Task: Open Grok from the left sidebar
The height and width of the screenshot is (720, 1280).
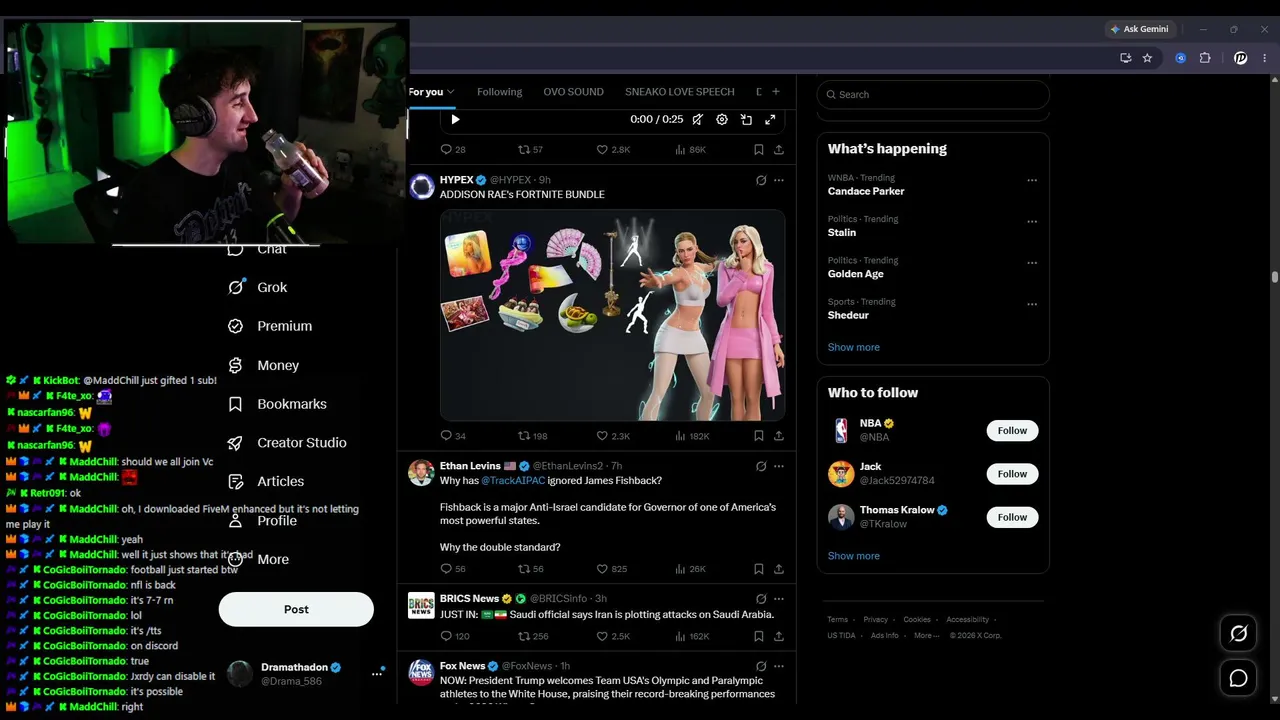Action: [258, 287]
